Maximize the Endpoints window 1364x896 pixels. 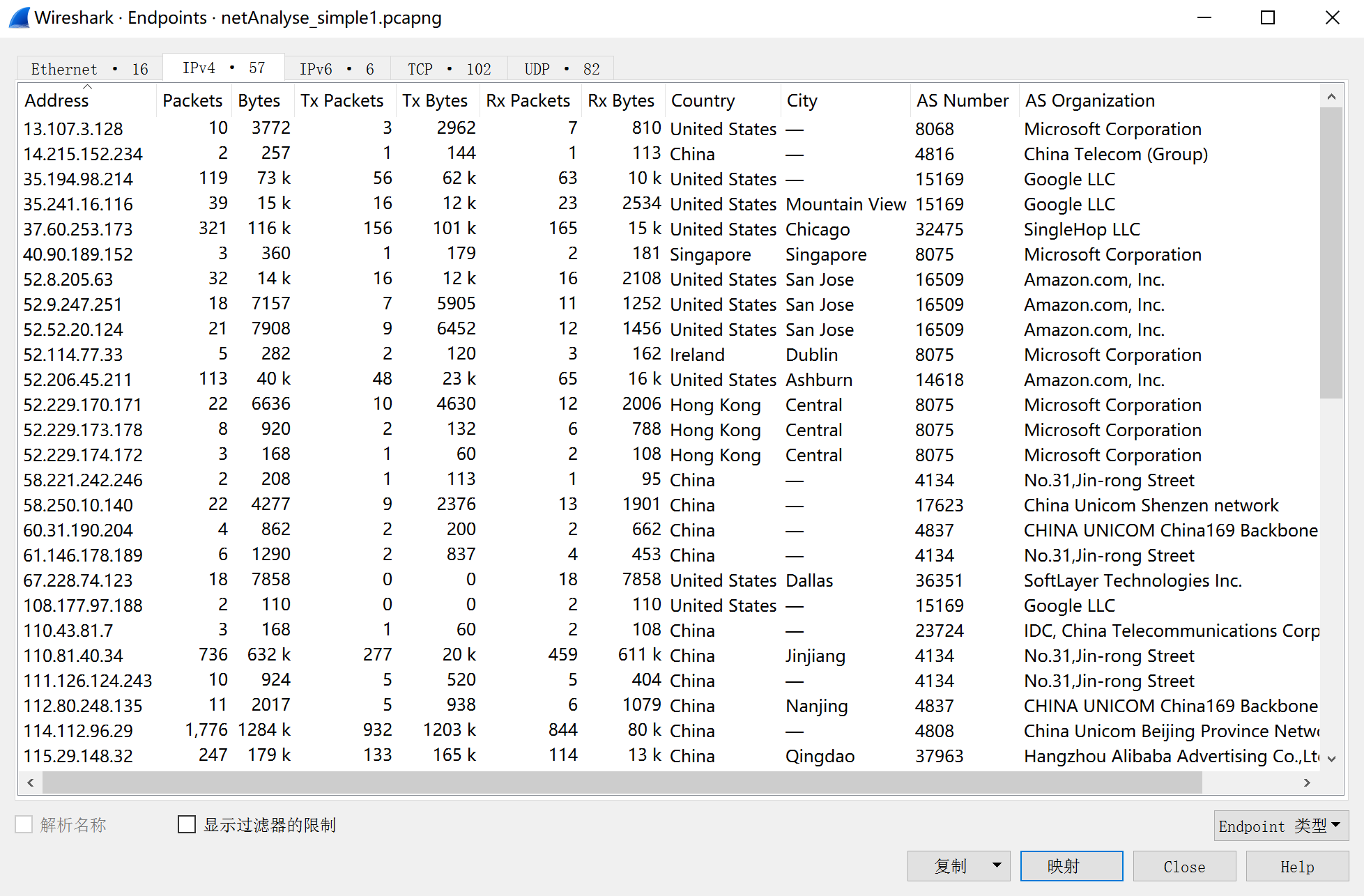(x=1268, y=17)
